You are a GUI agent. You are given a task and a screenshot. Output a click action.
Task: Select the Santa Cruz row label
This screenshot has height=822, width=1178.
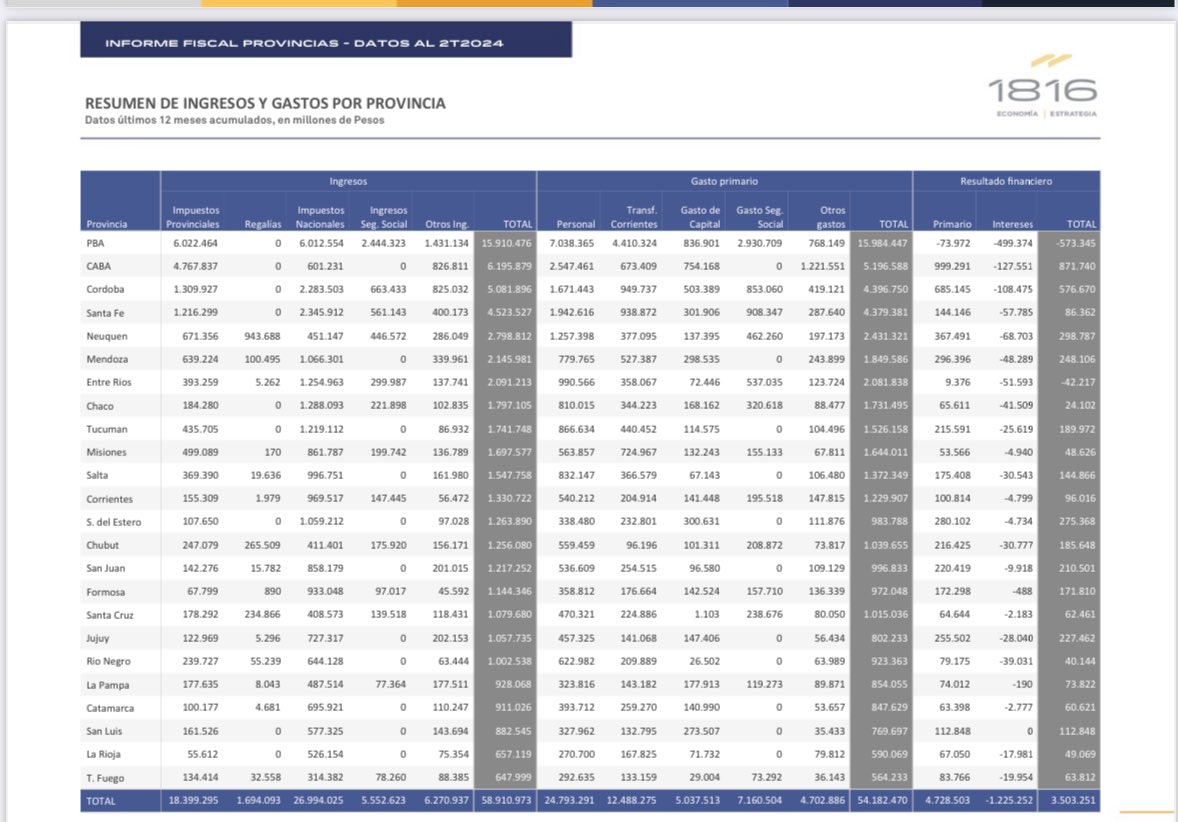tap(110, 615)
